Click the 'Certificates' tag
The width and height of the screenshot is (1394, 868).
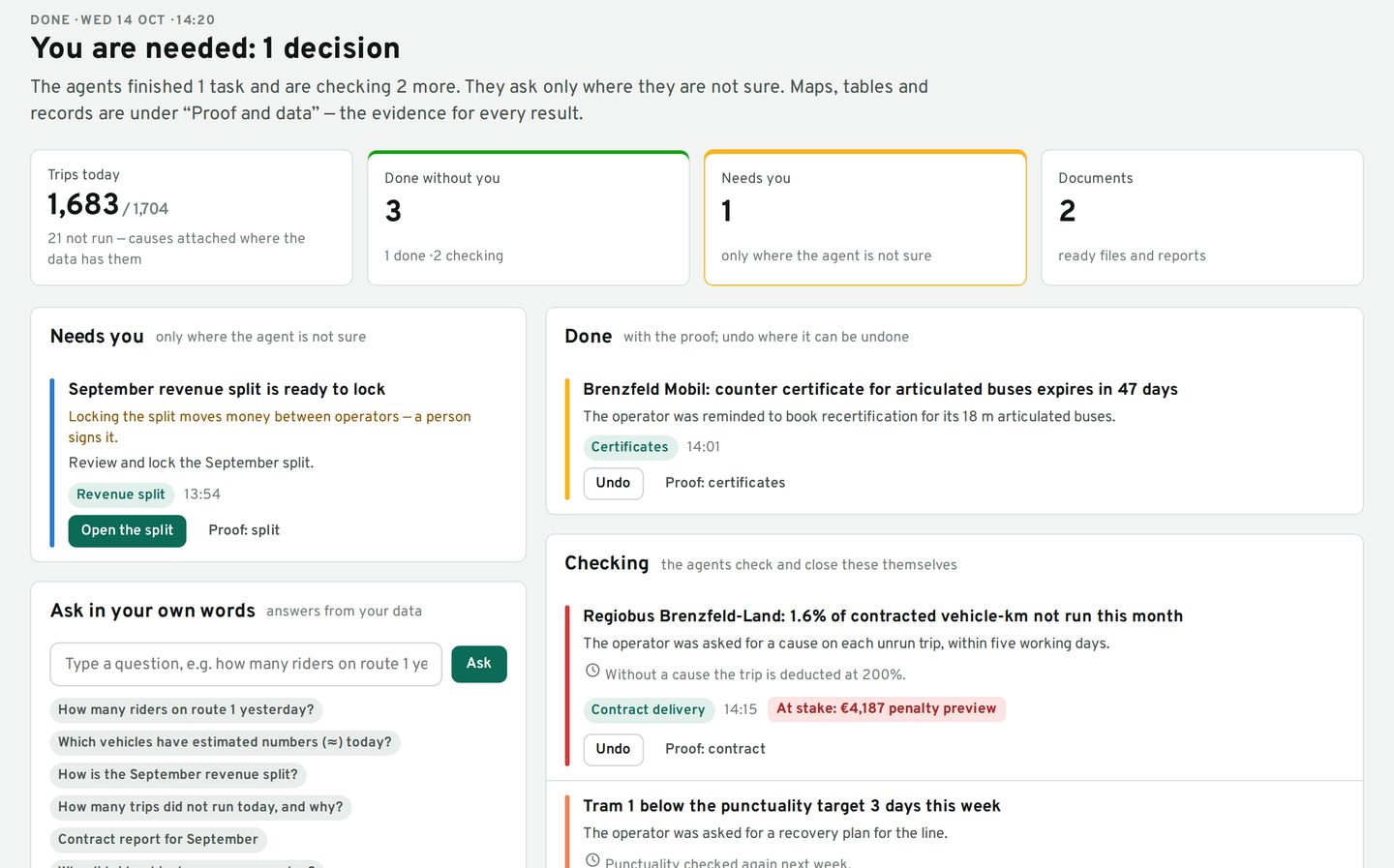(630, 447)
